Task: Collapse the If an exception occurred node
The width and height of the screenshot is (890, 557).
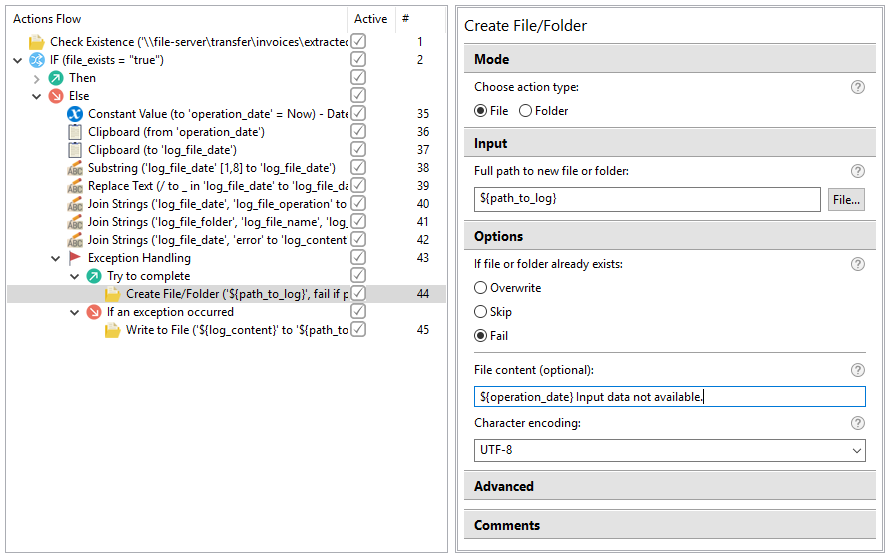Action: [x=74, y=313]
